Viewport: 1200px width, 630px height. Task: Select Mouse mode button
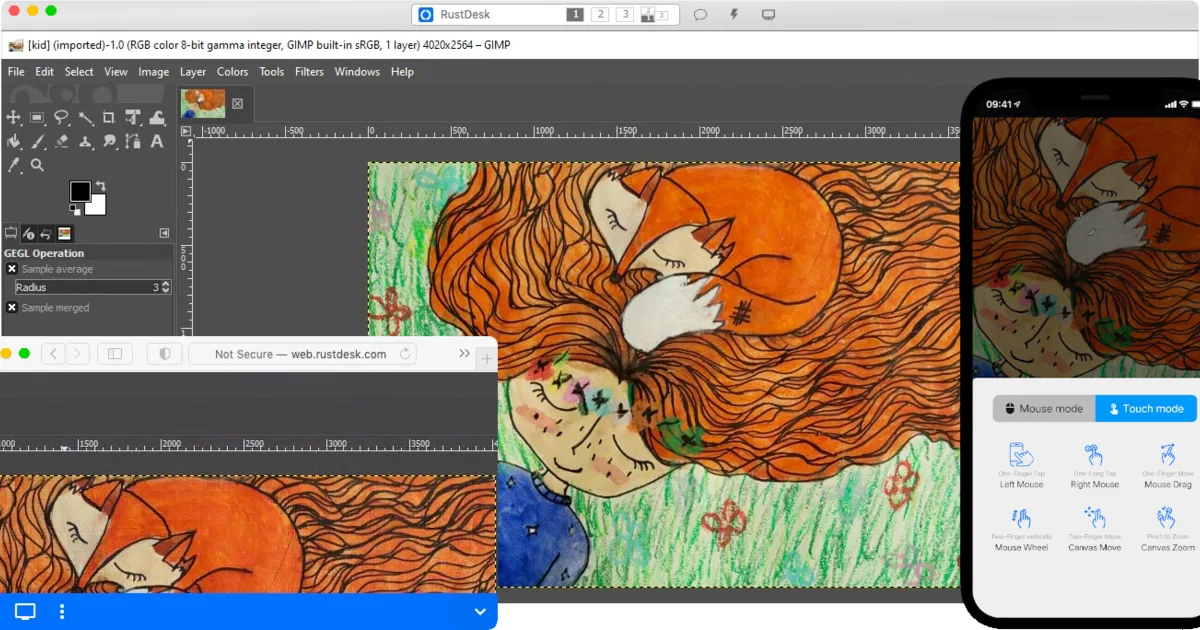[x=1044, y=409]
